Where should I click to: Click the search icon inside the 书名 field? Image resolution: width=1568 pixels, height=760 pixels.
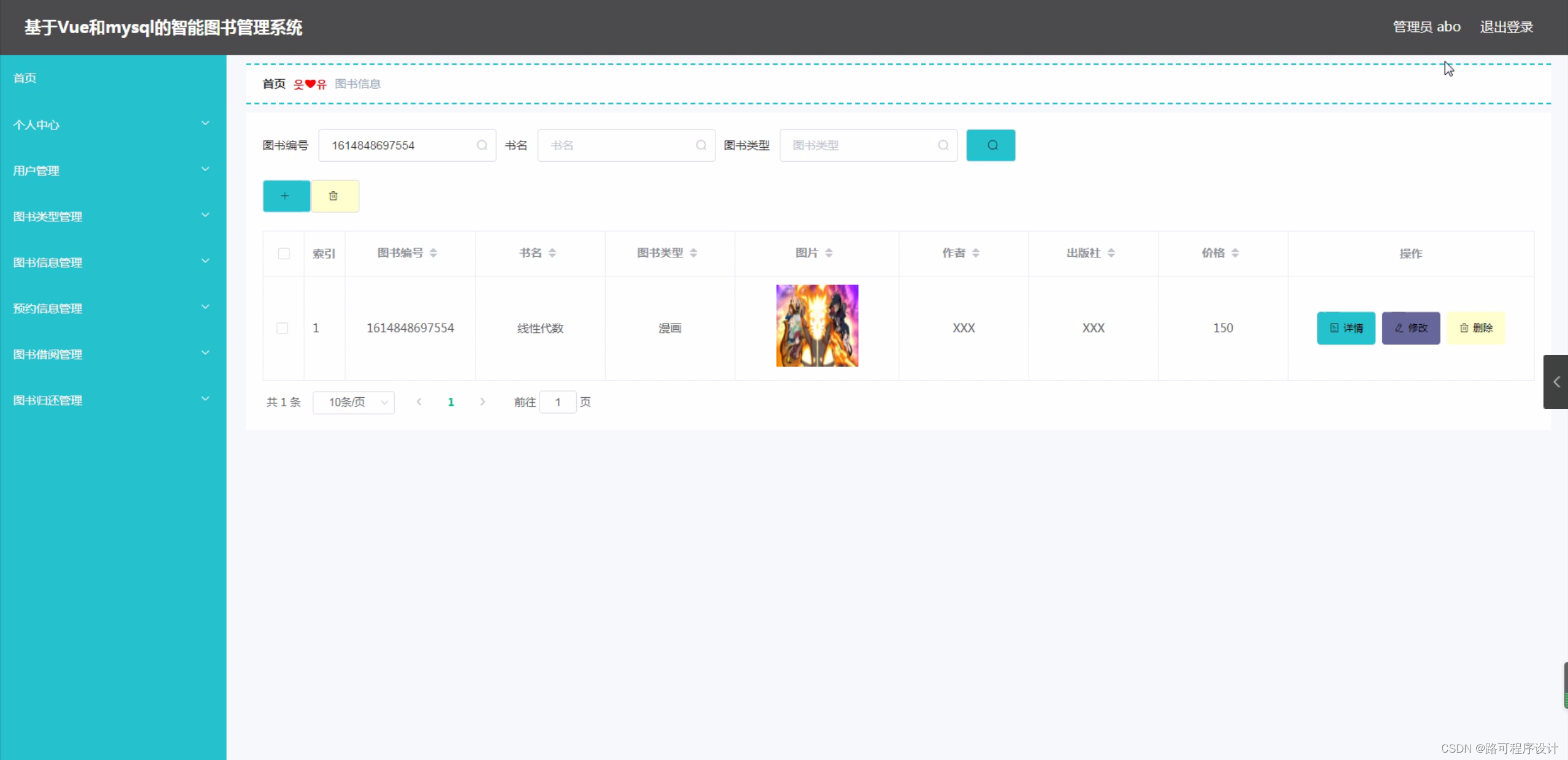tap(700, 145)
